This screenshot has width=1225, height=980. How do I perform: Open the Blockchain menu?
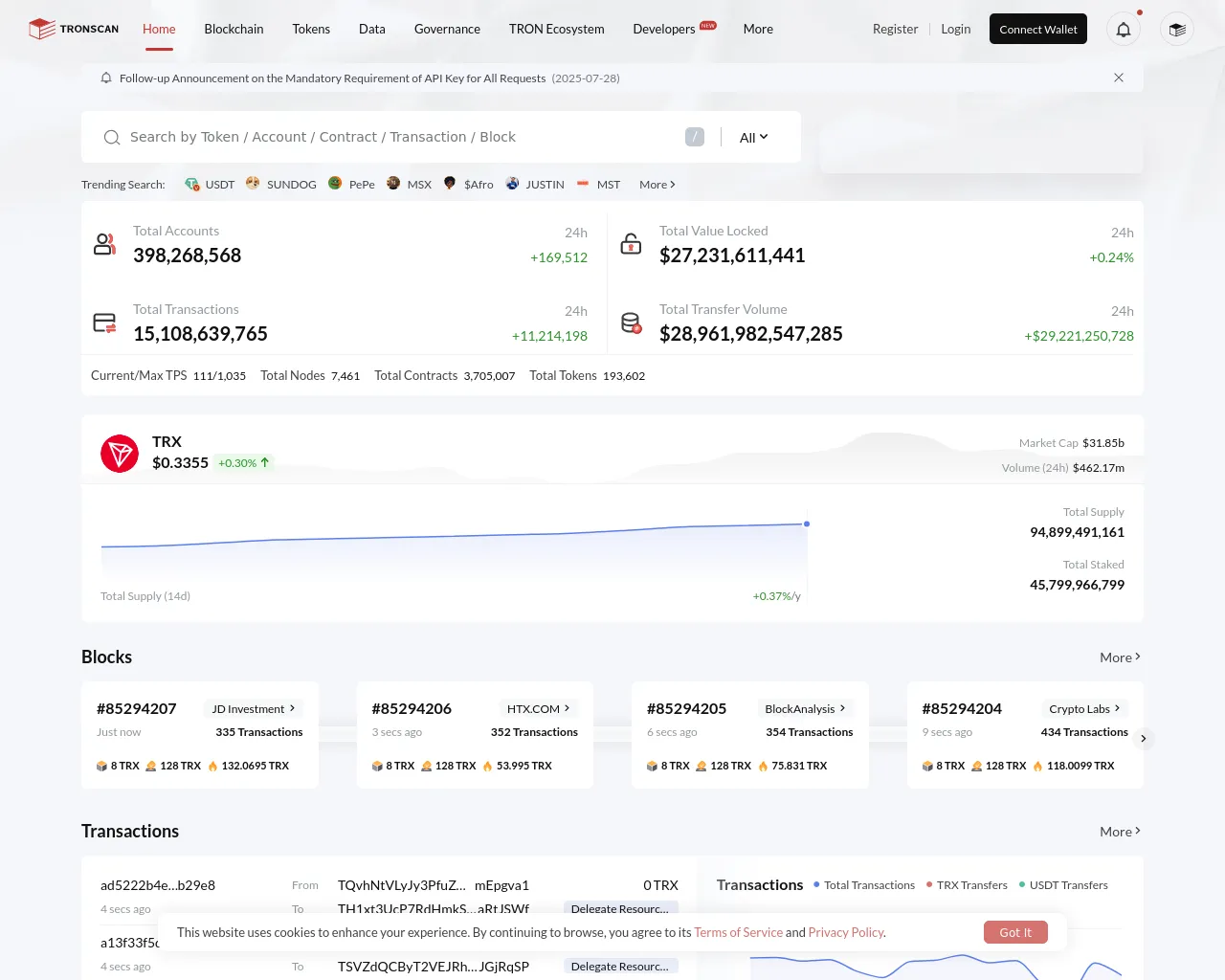[x=234, y=29]
